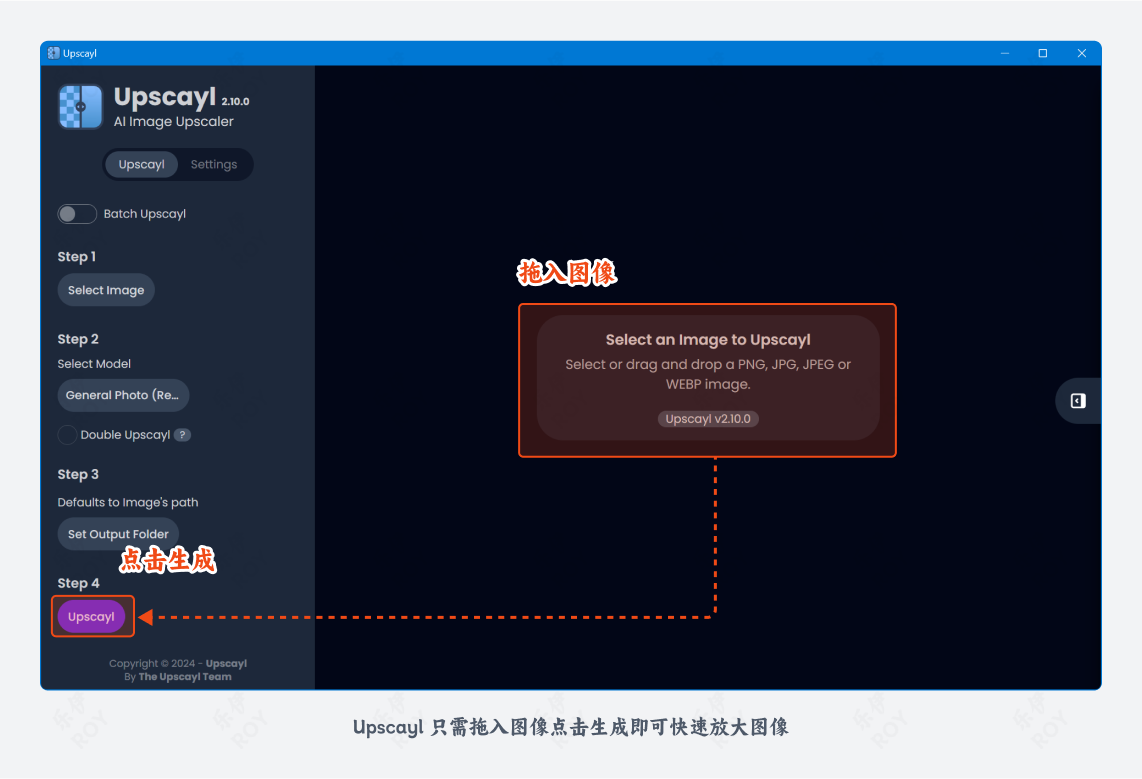Click the blue app icon above AI Image Upscaler
1142x779 pixels.
80,107
